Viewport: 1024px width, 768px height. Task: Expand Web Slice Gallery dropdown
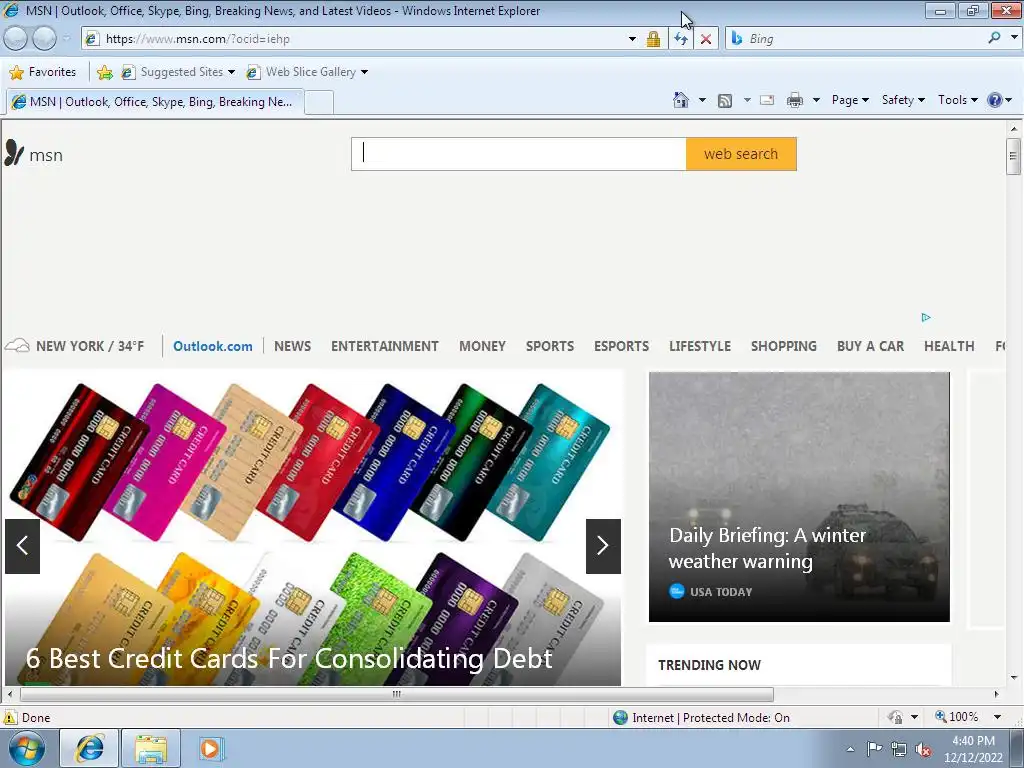364,72
